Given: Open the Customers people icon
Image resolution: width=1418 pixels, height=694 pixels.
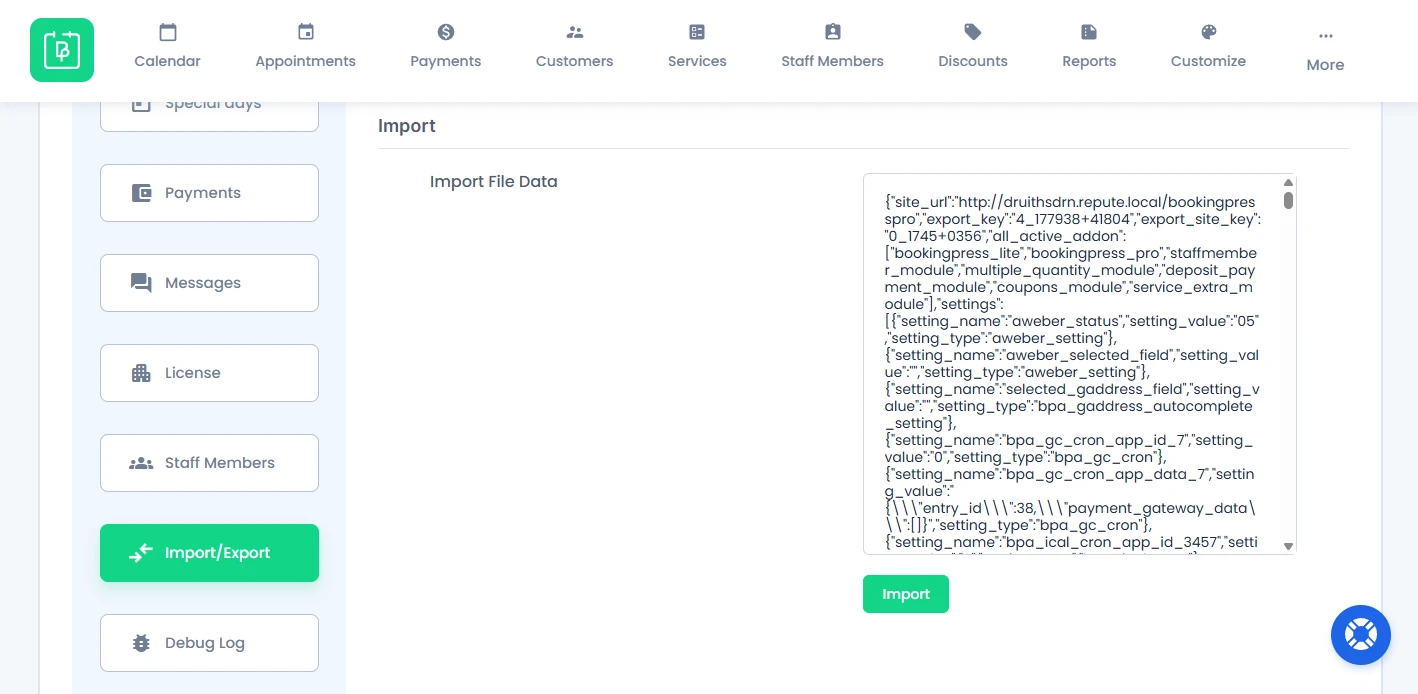Looking at the screenshot, I should click(x=575, y=32).
